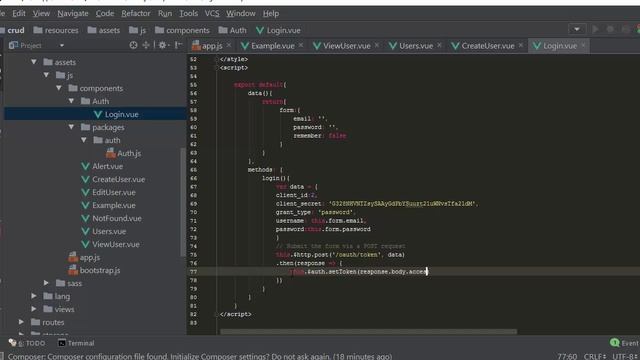The image size is (640, 360).
Task: Collapse the auth subfolder under packages
Action: (84, 140)
